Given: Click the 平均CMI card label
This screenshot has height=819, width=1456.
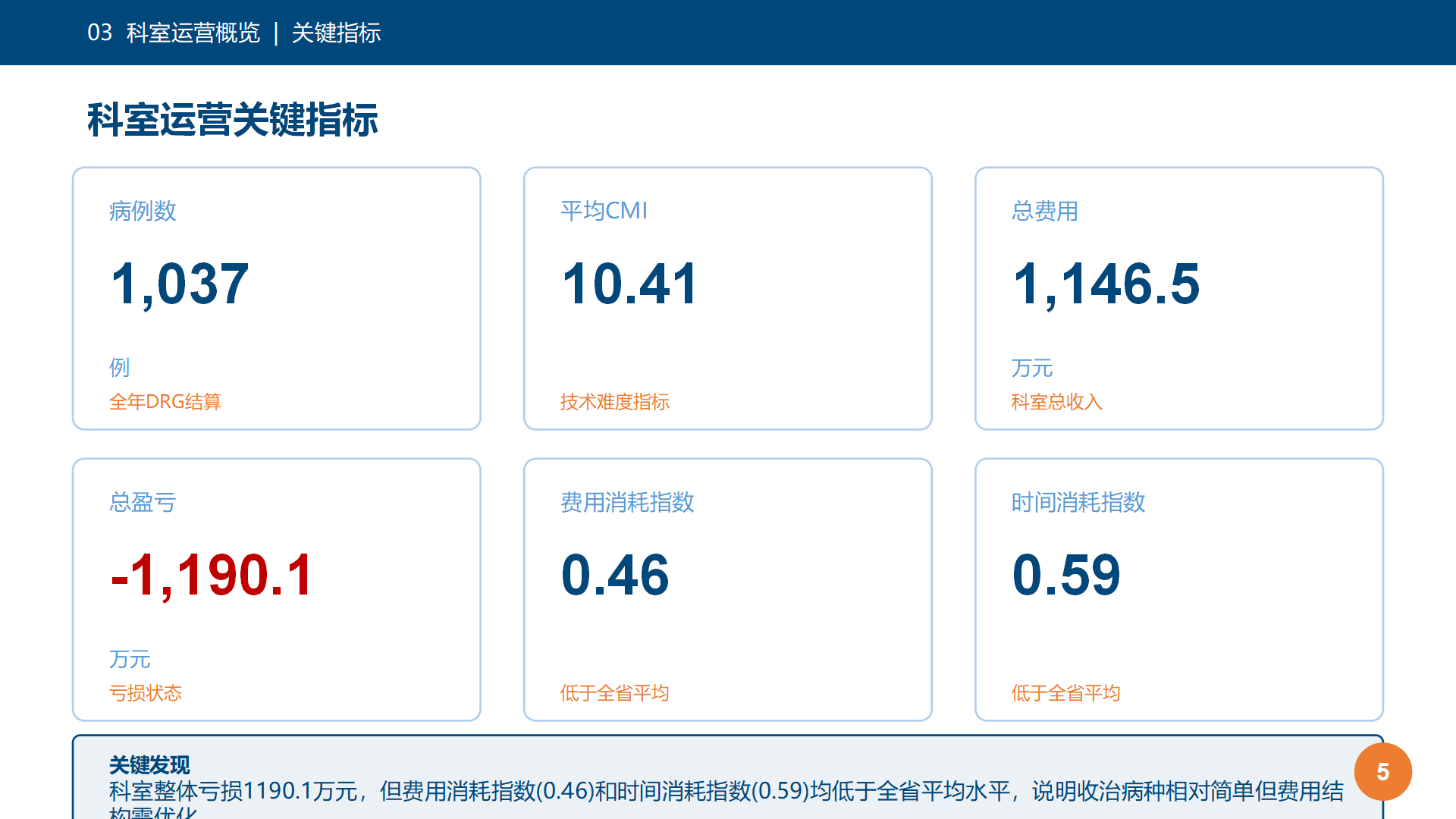Looking at the screenshot, I should pyautogui.click(x=604, y=211).
